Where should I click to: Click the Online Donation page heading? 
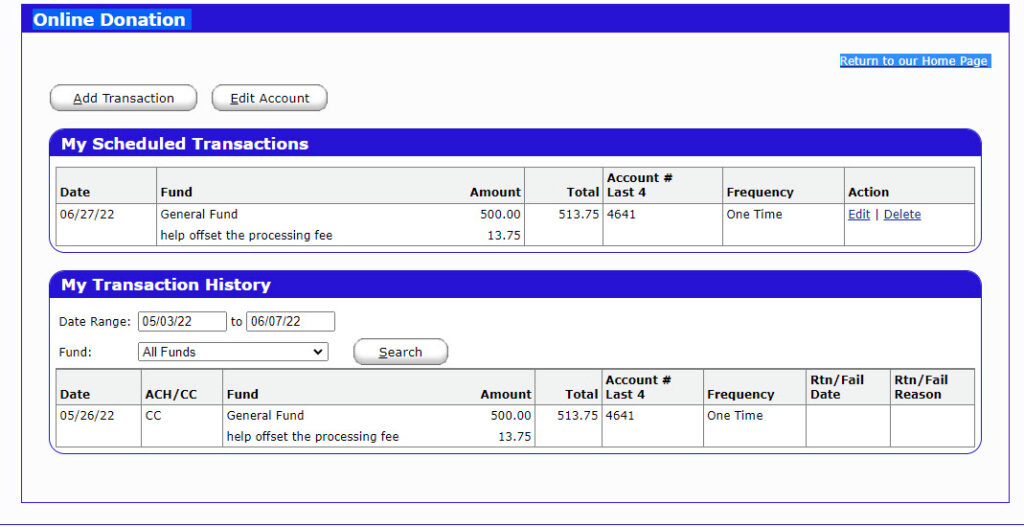tap(109, 20)
